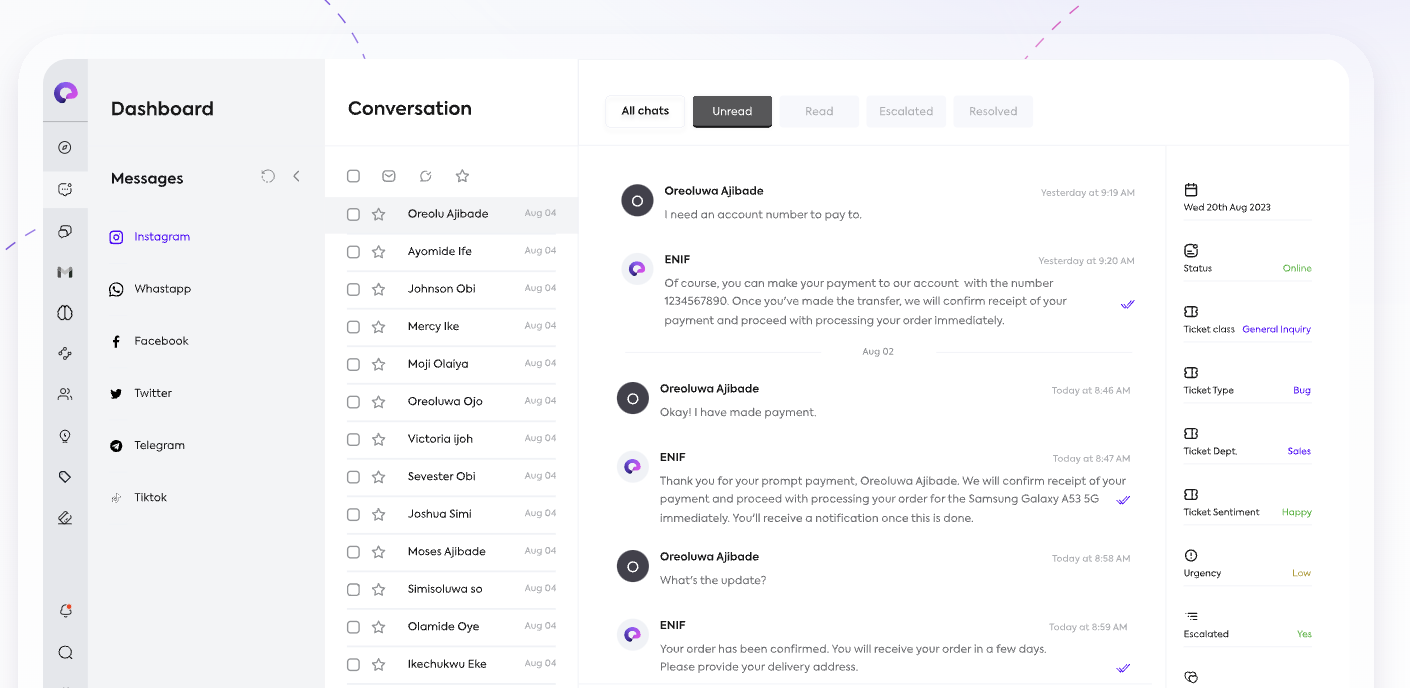Viewport: 1410px width, 688px height.
Task: Open the notifications bell icon
Action: 65,610
